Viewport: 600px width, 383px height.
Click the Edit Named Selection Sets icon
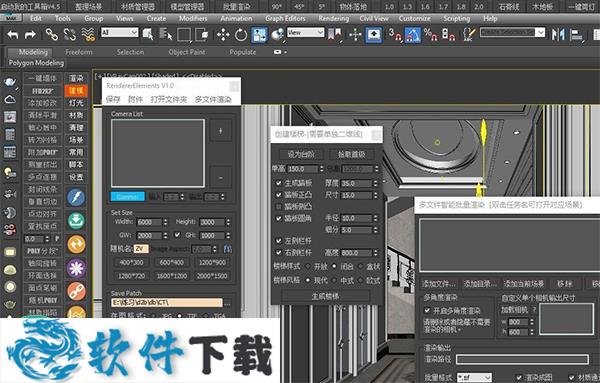pos(469,35)
